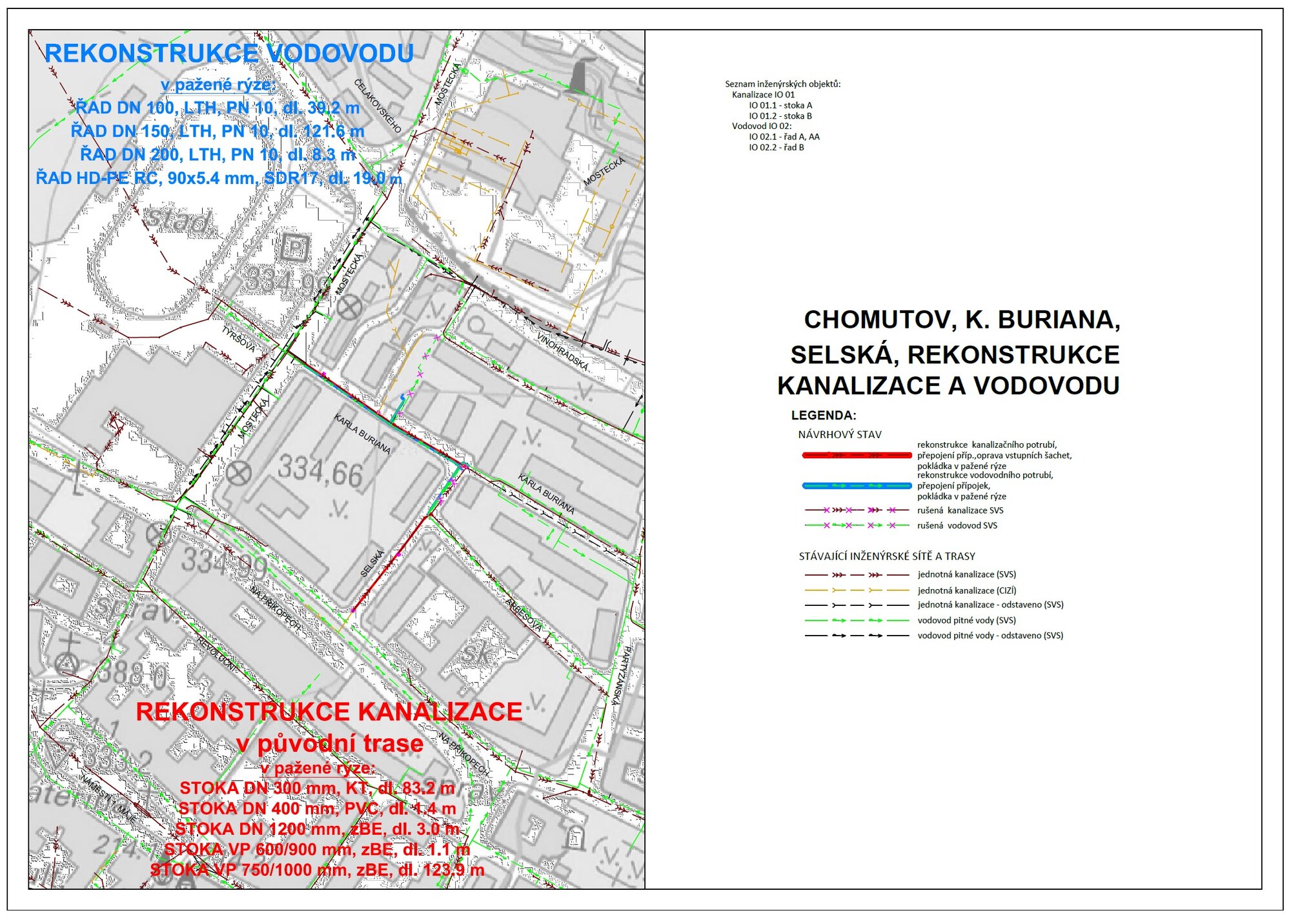Screen dimensions: 1291x924
Task: Select 'STOKA DN 1200 mm, zBE, dl. 3.0 m'
Action: point(317,829)
